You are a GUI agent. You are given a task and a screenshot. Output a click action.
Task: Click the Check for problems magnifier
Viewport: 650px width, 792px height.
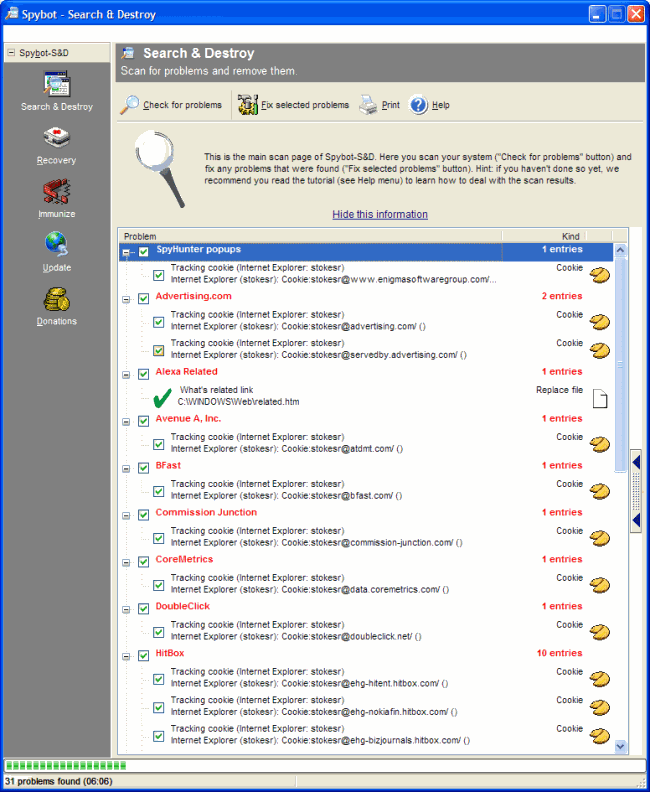coord(131,105)
